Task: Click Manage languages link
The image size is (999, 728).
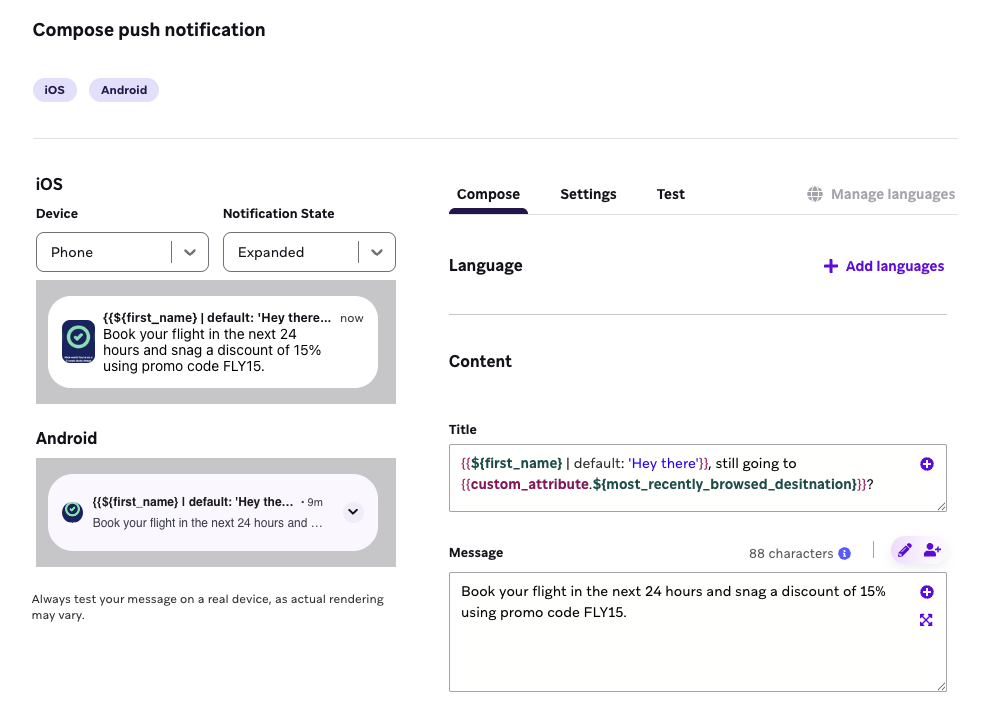Action: point(881,194)
